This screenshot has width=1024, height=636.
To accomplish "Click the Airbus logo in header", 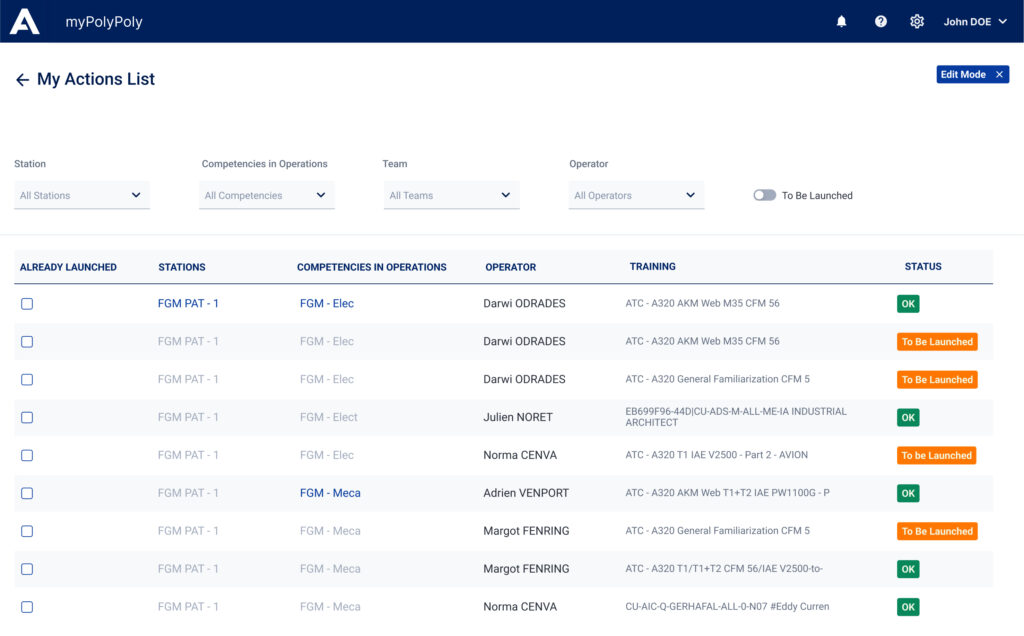I will click(25, 21).
